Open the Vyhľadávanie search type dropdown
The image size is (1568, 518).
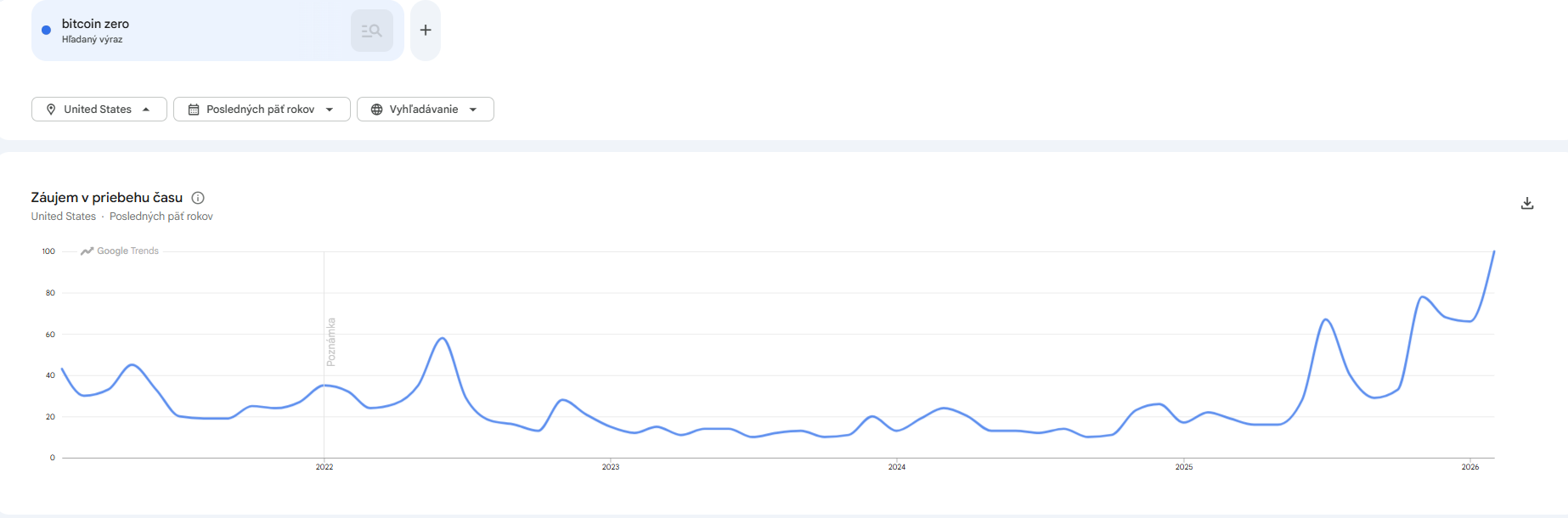425,110
